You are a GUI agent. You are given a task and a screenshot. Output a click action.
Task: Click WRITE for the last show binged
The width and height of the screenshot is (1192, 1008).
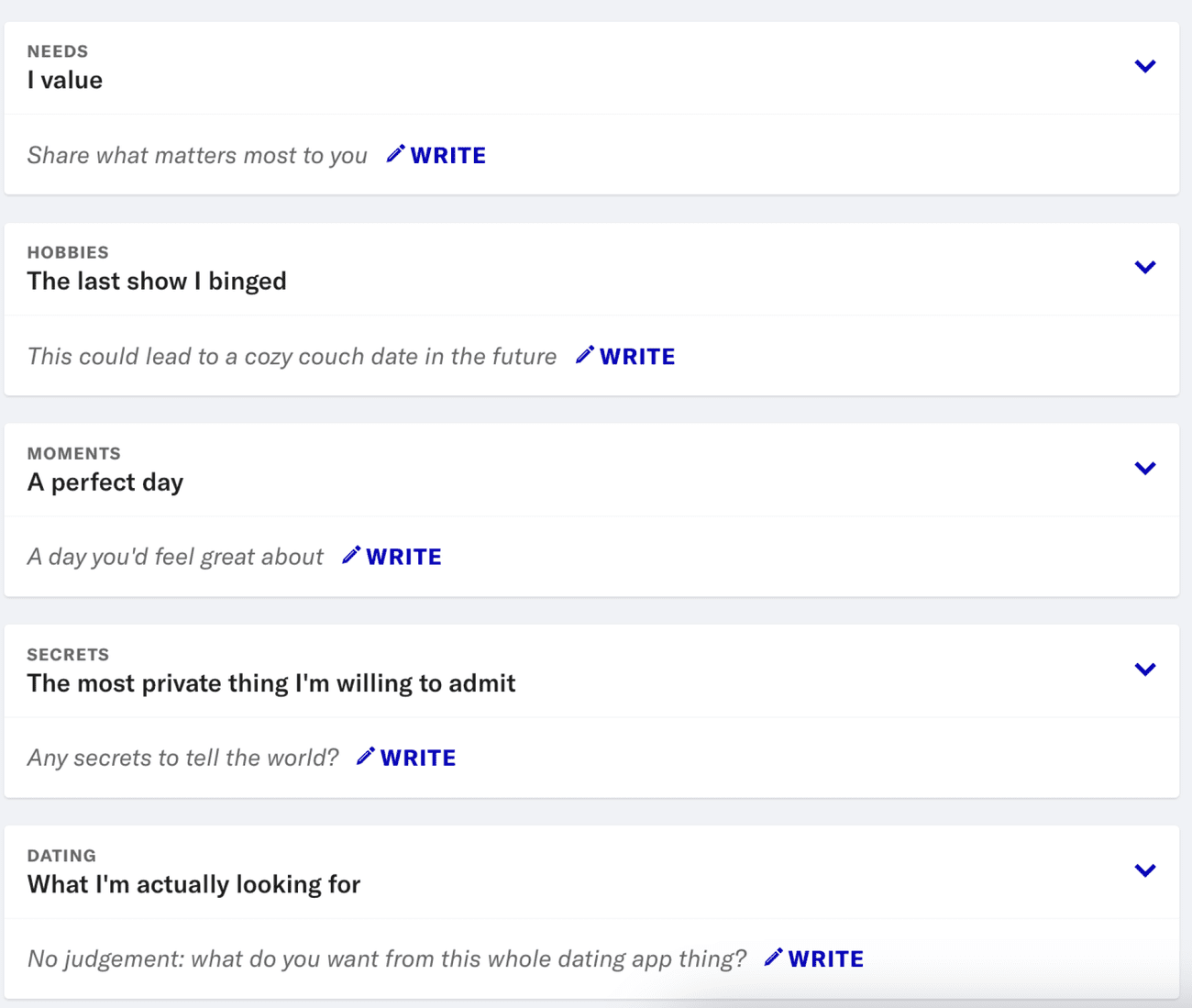(637, 356)
